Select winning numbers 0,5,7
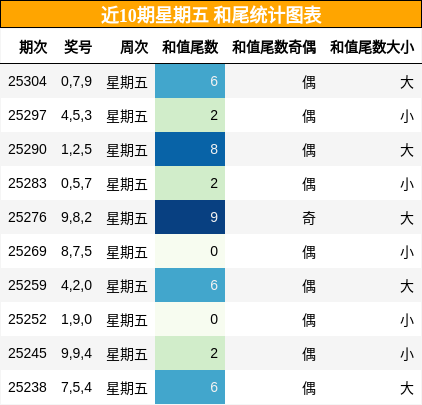Viewport: 422px width, 405px height. (76, 184)
